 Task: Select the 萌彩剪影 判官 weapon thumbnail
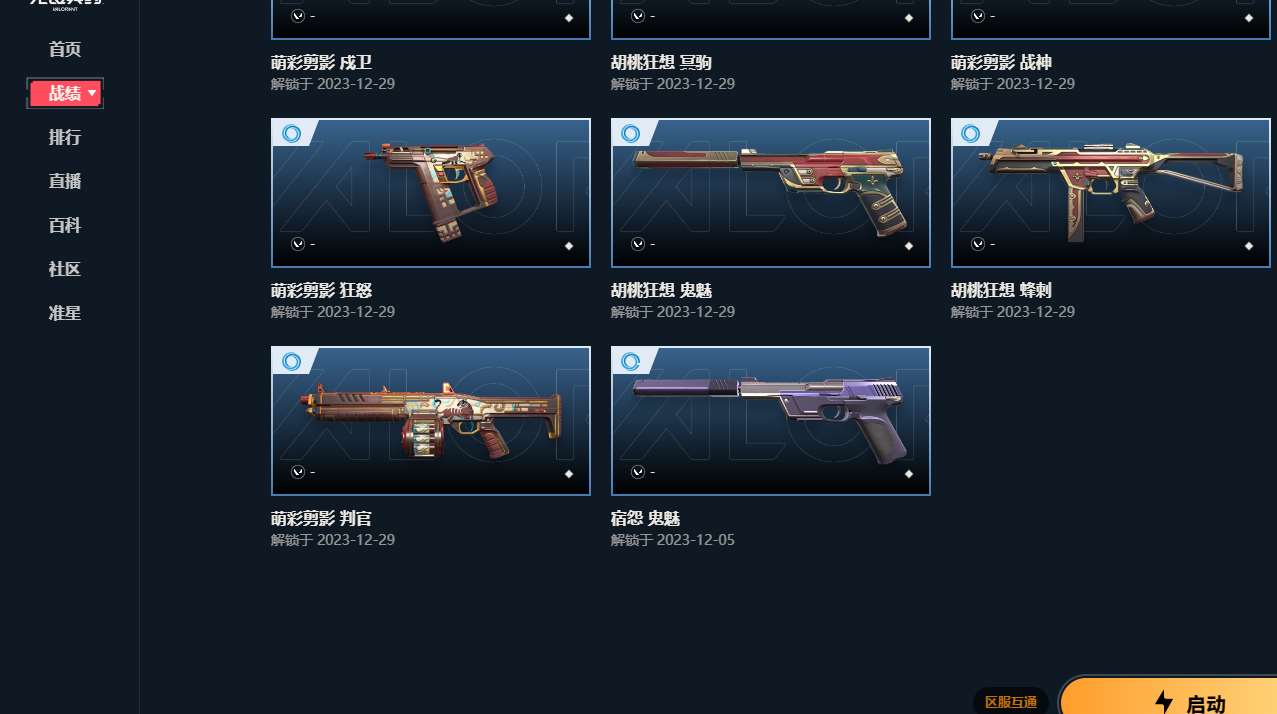pos(431,421)
